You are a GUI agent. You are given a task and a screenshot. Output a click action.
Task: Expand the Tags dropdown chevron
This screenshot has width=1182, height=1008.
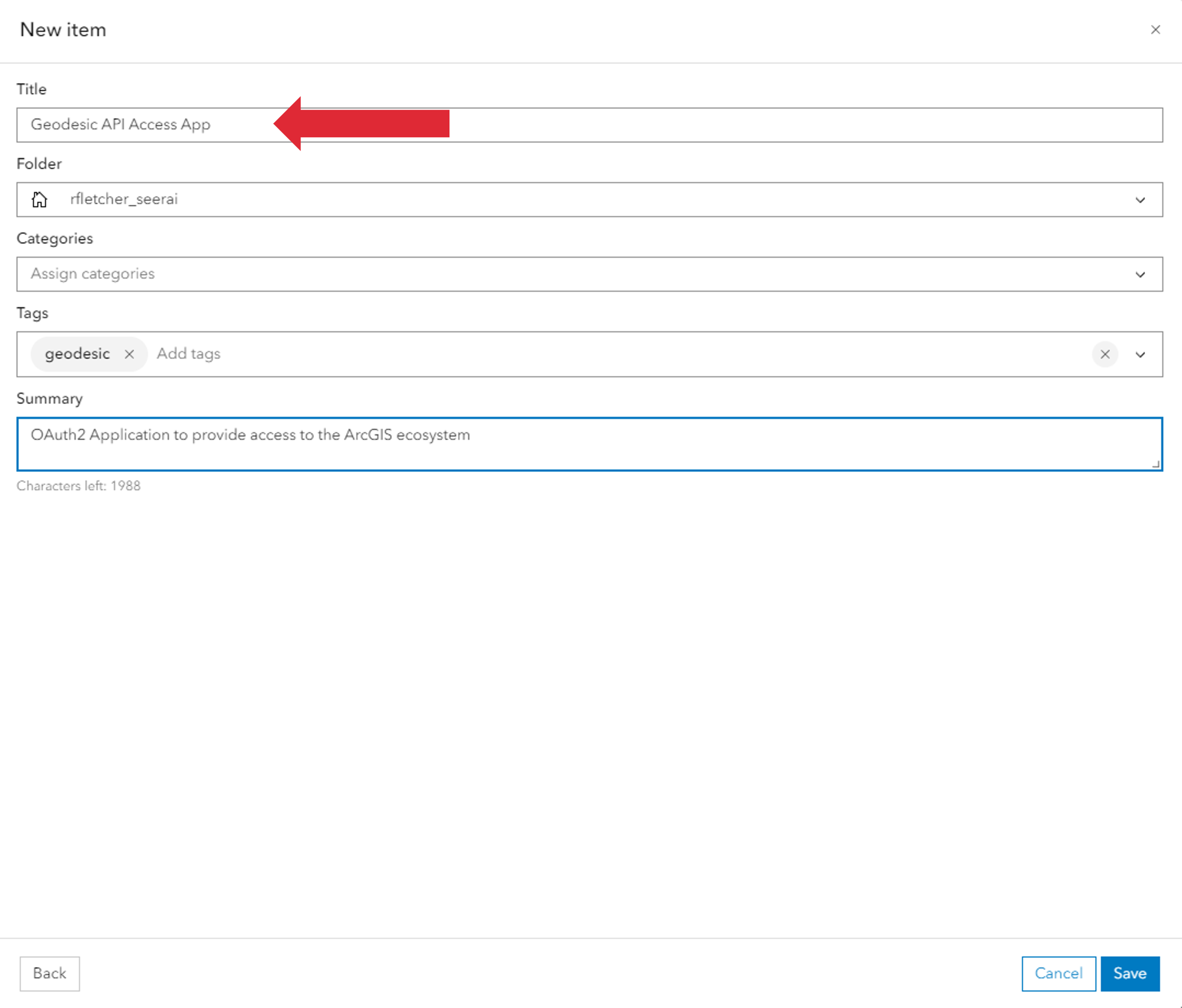1140,355
